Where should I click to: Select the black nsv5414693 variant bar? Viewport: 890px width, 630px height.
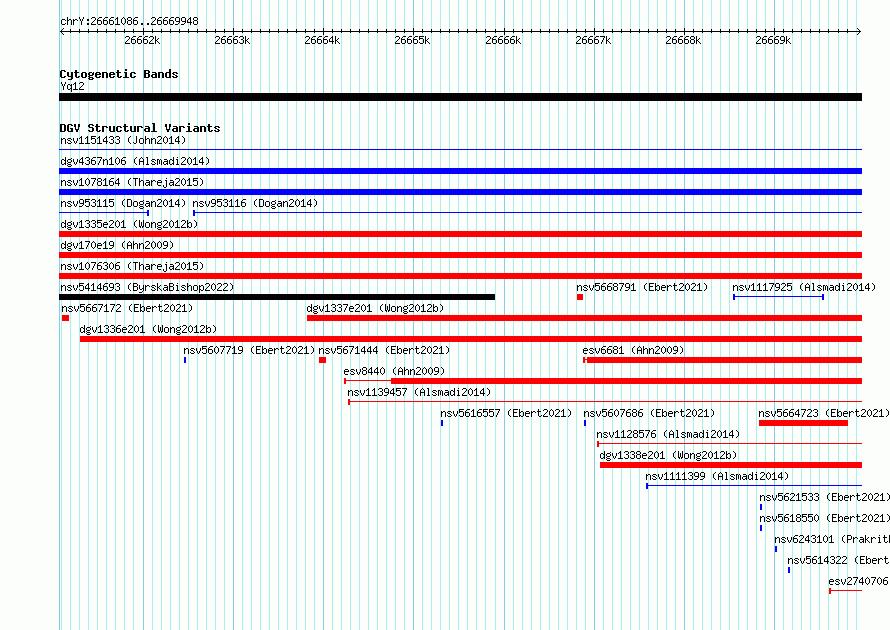(277, 297)
